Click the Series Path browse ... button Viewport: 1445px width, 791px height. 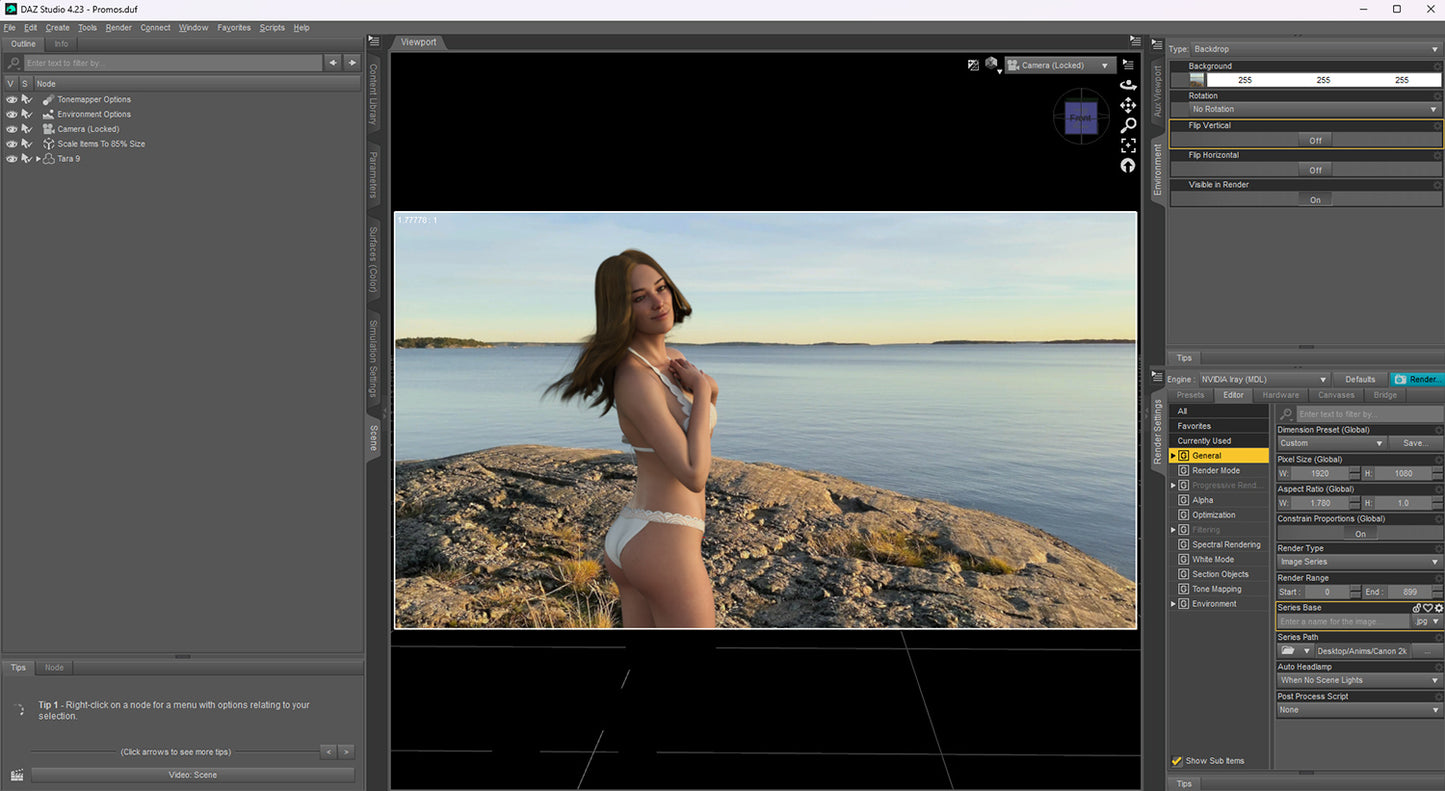[1427, 651]
